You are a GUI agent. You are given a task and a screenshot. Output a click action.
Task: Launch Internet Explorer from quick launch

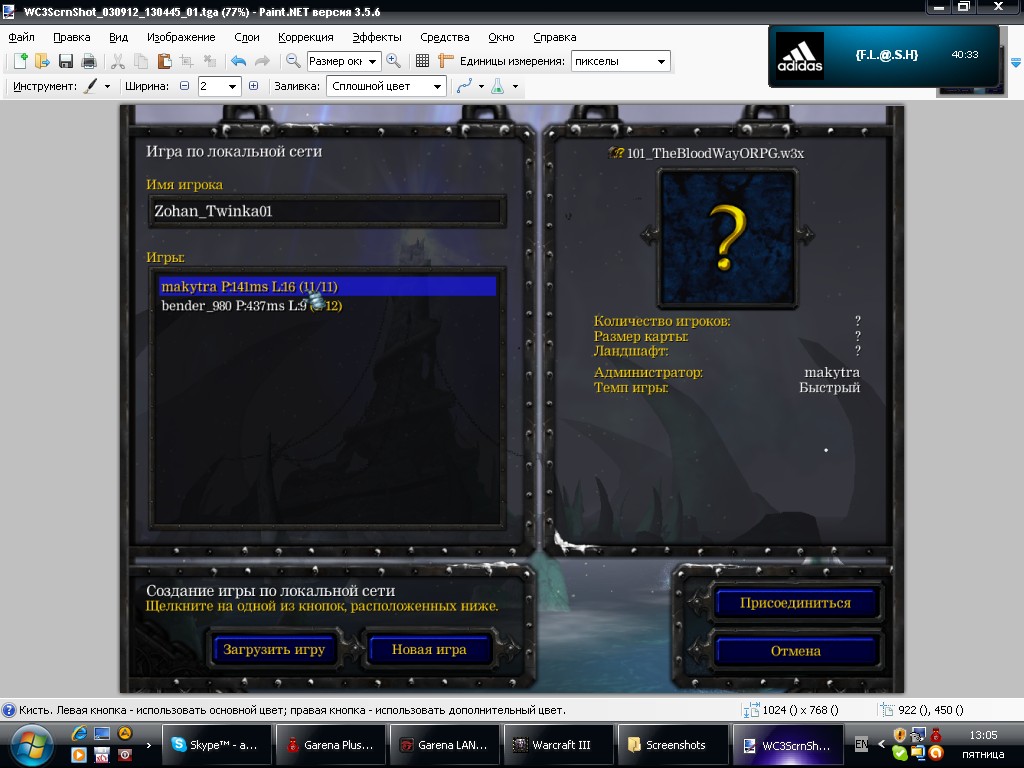click(79, 734)
